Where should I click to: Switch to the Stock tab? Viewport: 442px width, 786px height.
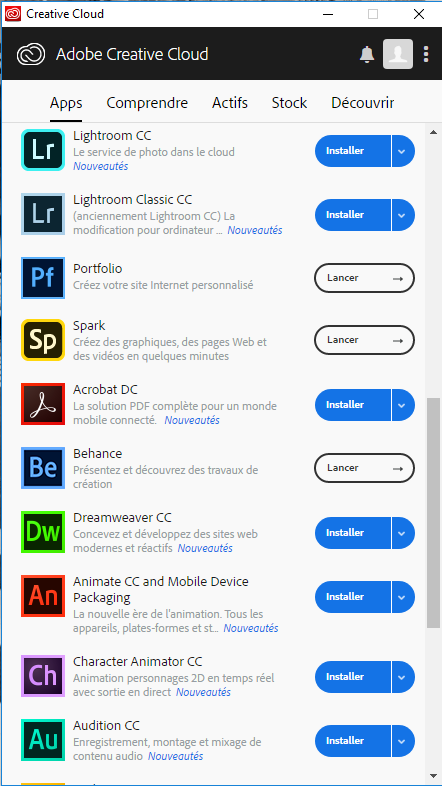(289, 103)
